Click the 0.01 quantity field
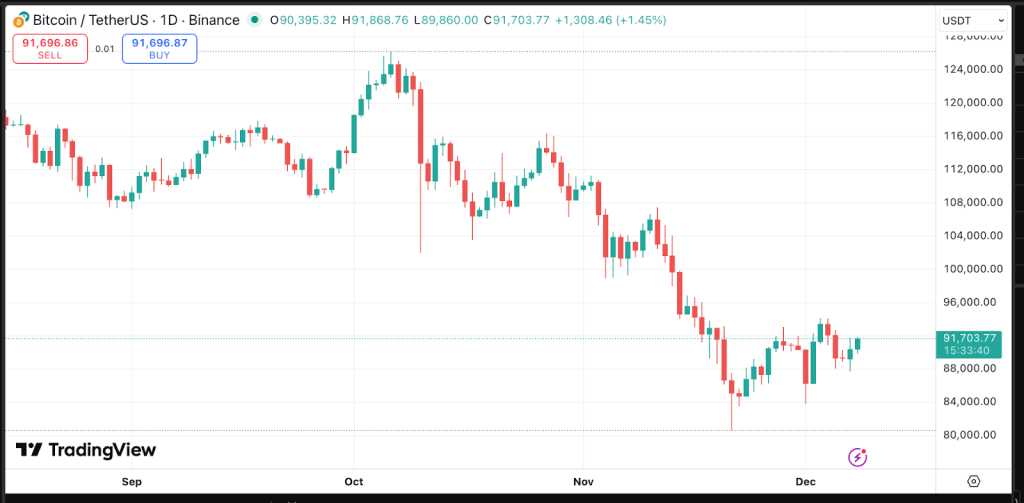This screenshot has width=1024, height=503. pos(105,48)
